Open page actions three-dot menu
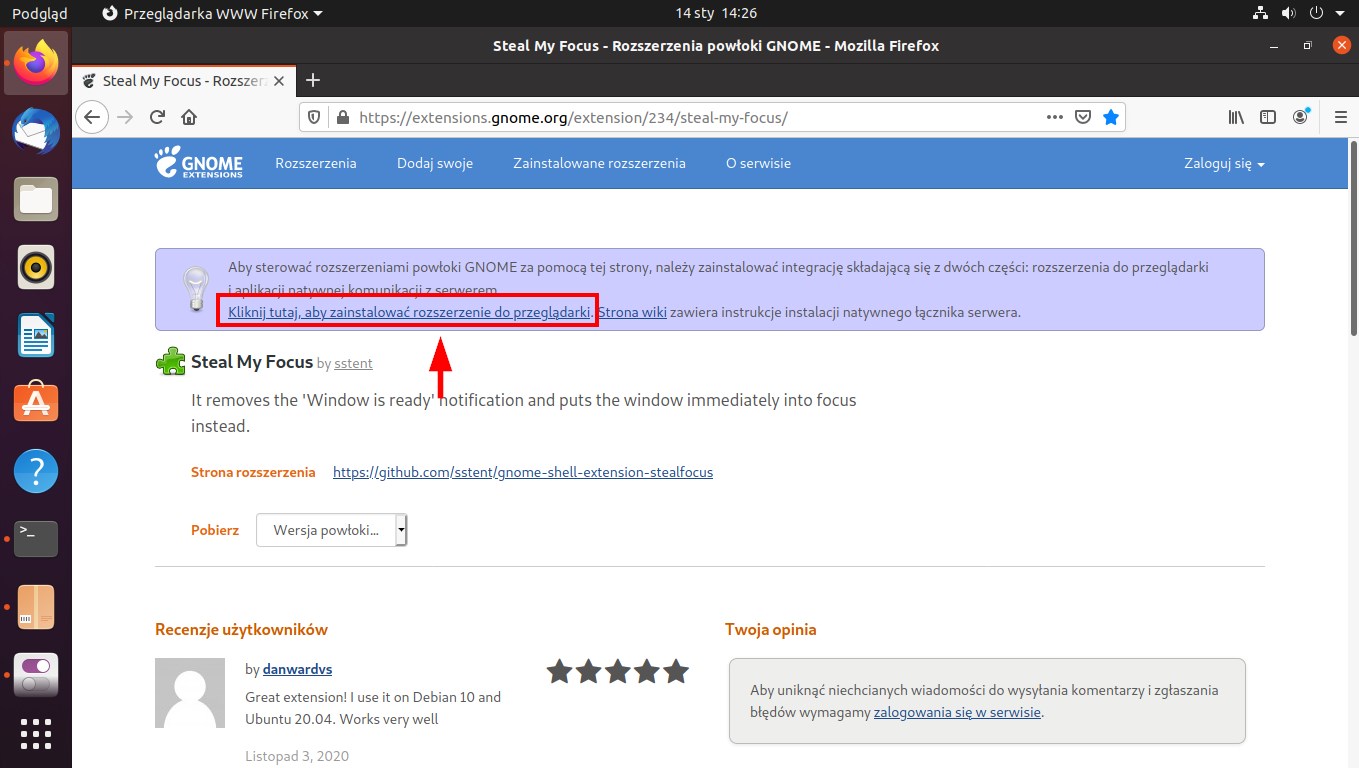 (x=1054, y=117)
